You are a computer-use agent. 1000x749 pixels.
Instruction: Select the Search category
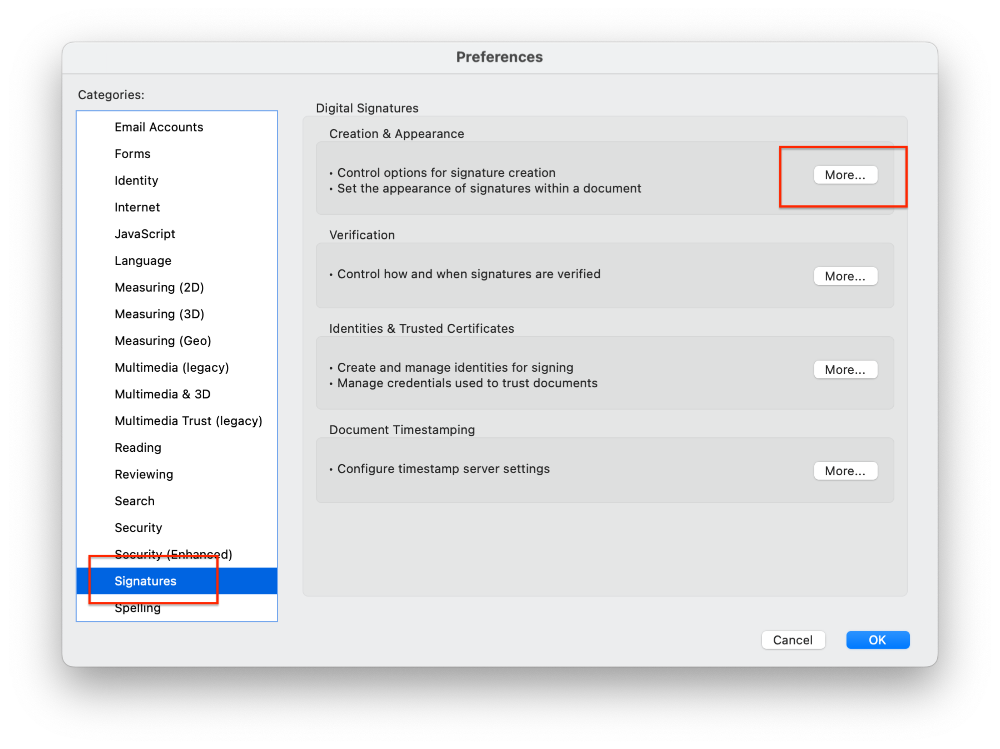click(135, 501)
